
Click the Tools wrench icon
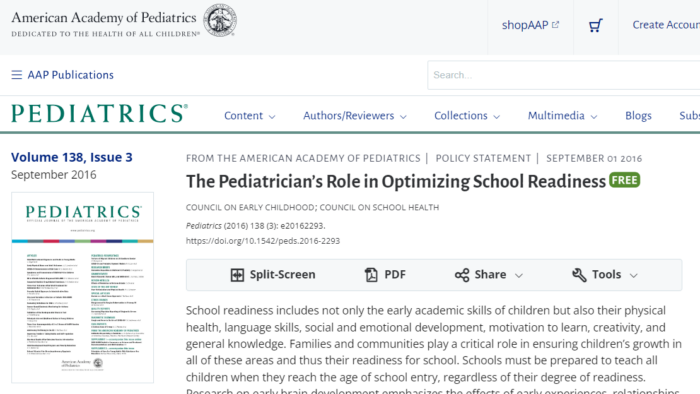click(579, 275)
